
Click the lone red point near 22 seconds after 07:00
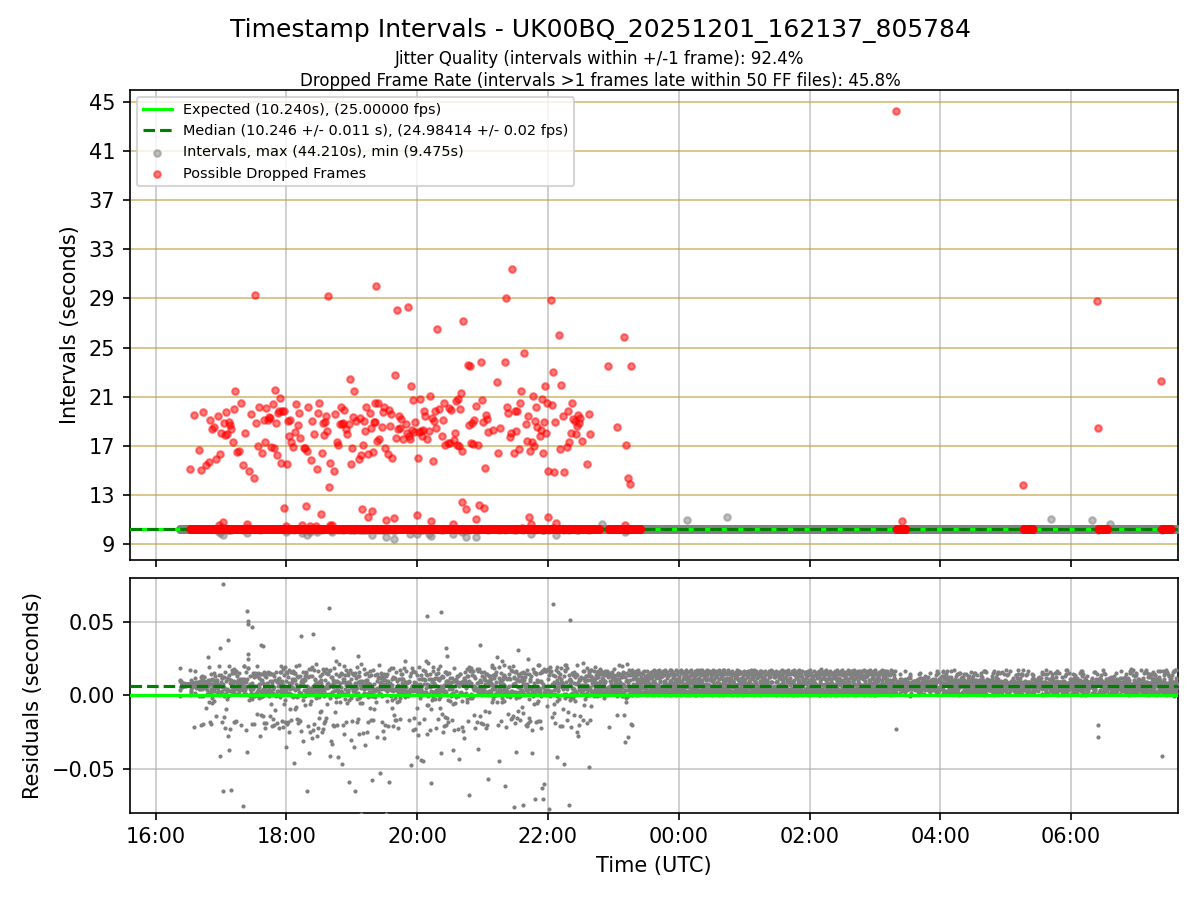click(x=1161, y=381)
